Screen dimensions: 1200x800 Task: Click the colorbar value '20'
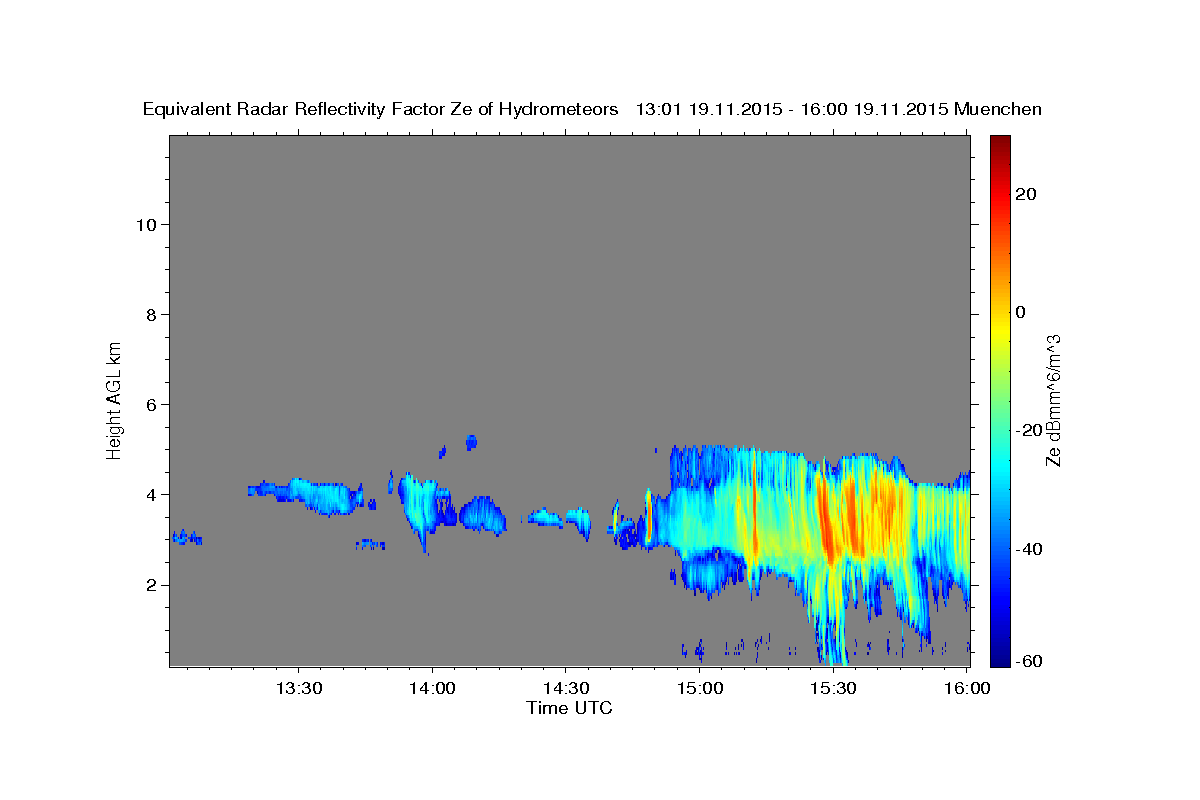tap(1025, 194)
